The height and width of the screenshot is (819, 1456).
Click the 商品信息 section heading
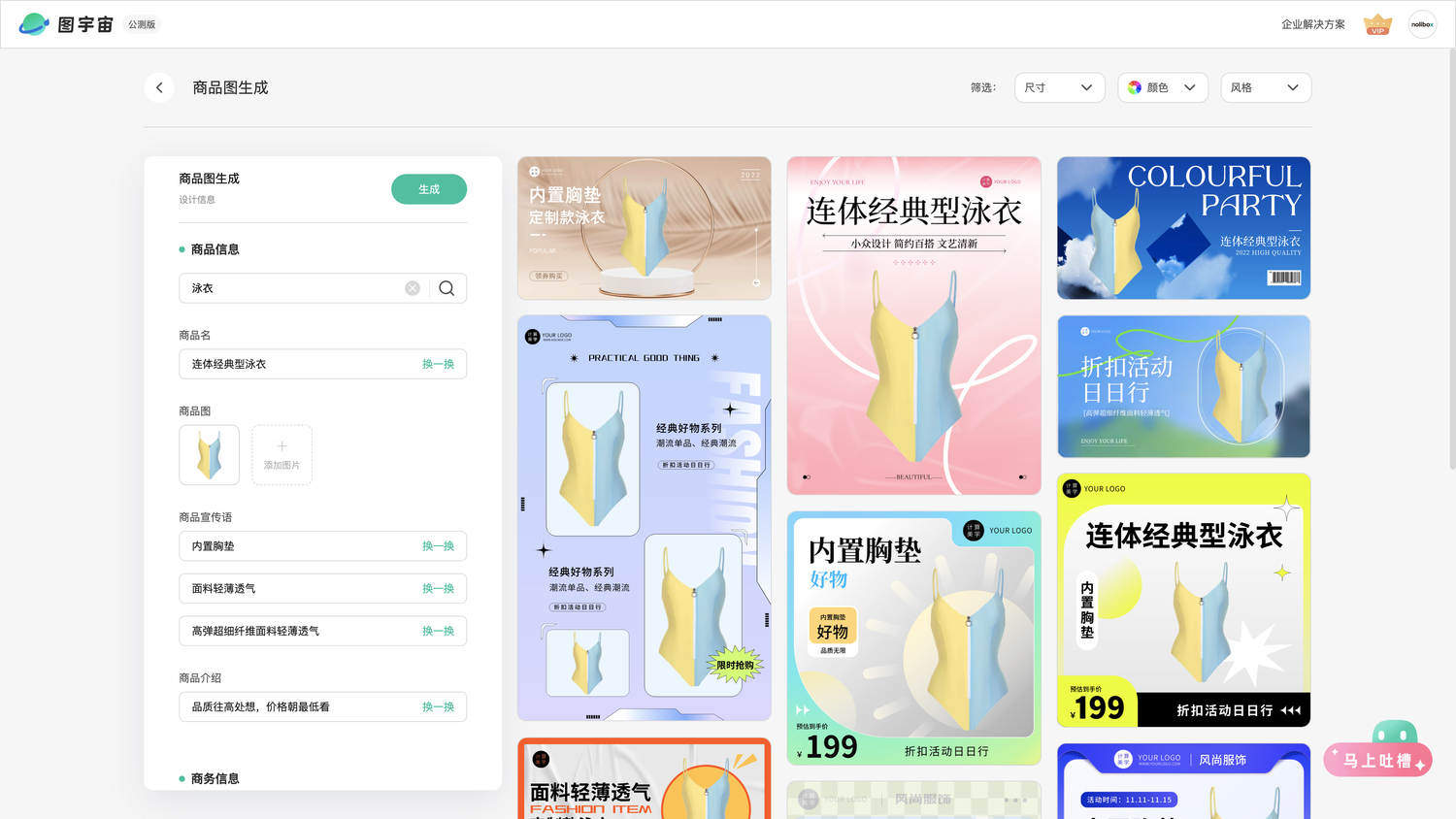215,249
